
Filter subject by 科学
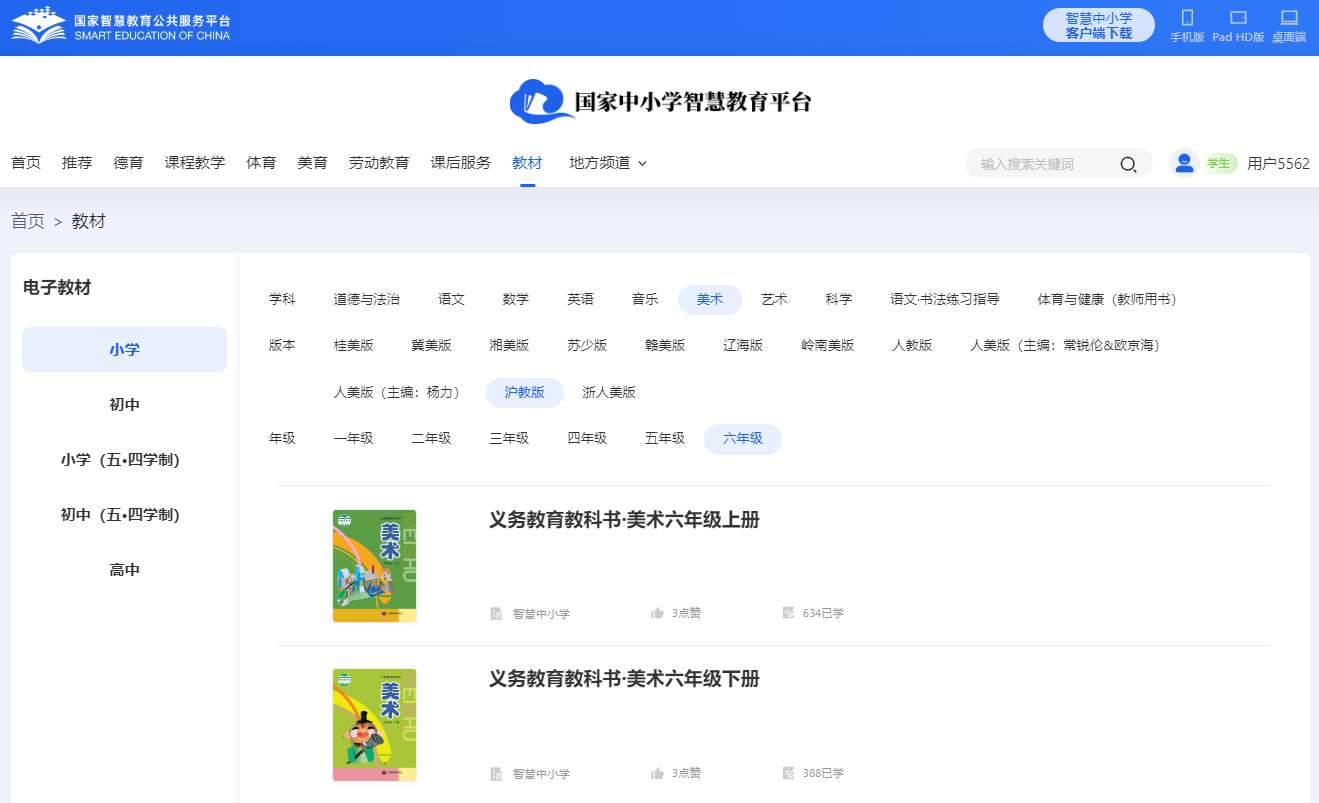(839, 299)
